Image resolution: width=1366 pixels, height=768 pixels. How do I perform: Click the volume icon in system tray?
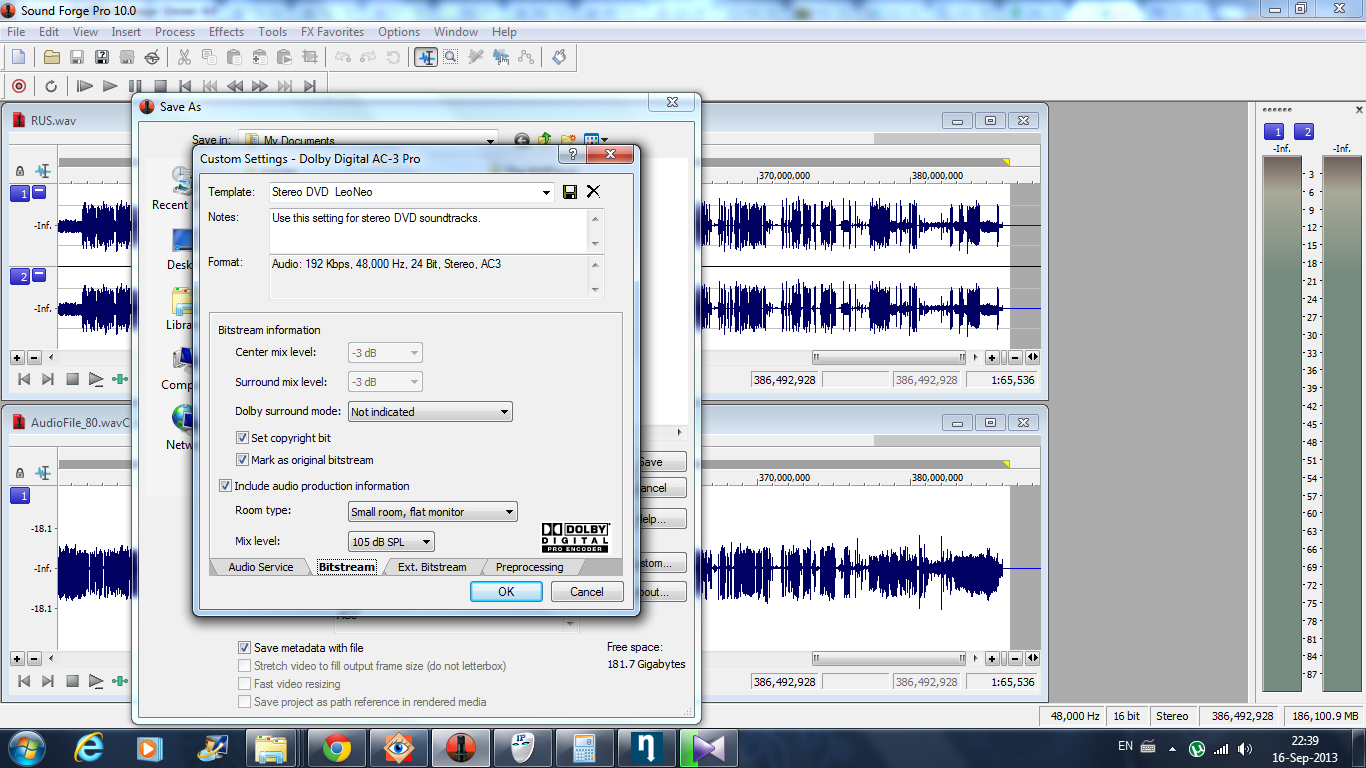click(x=1244, y=748)
